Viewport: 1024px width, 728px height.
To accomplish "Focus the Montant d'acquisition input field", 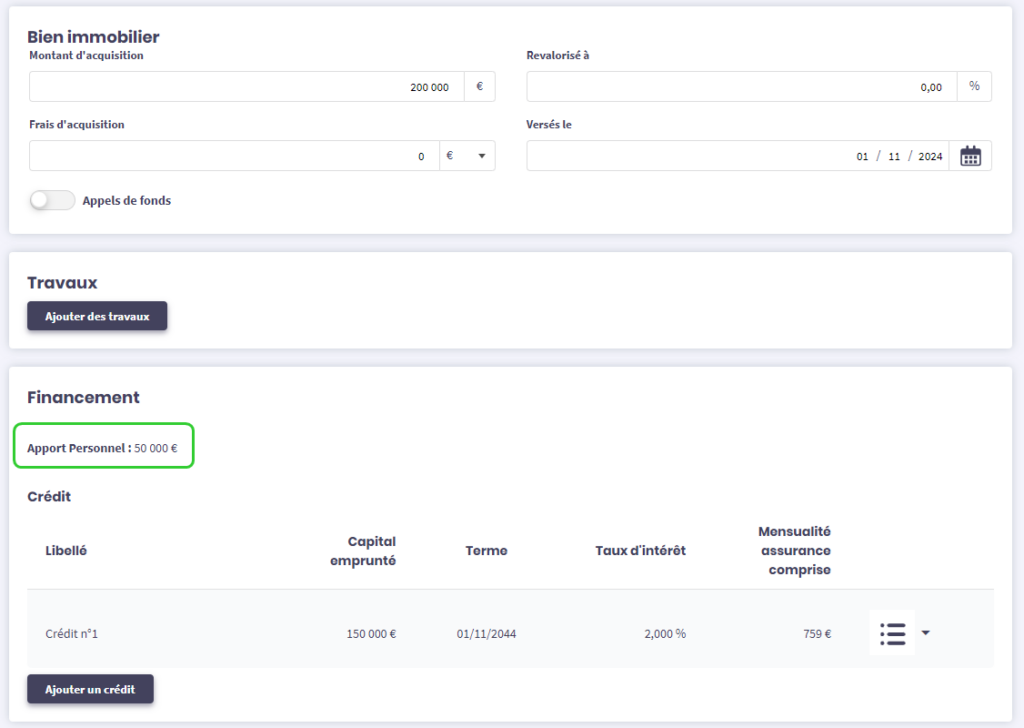I will 246,87.
